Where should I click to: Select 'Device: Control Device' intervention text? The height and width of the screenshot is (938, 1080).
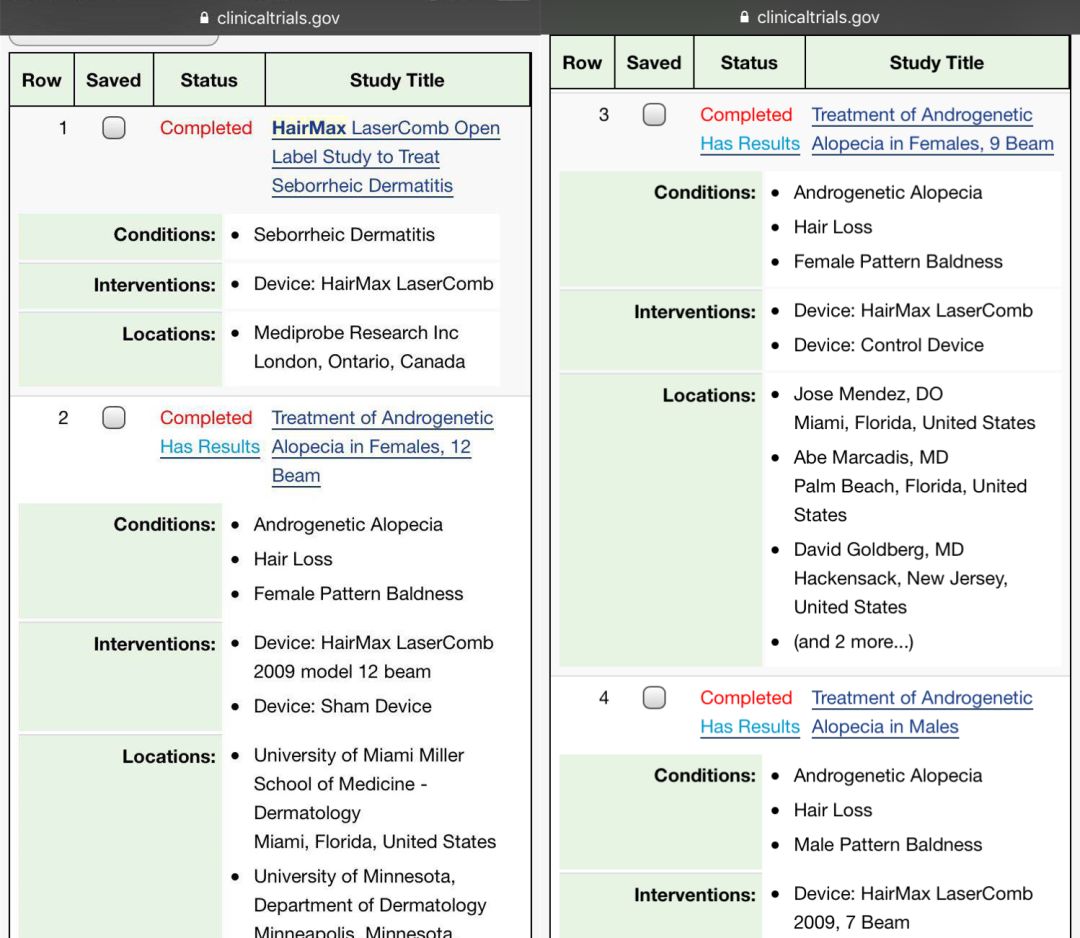coord(889,346)
